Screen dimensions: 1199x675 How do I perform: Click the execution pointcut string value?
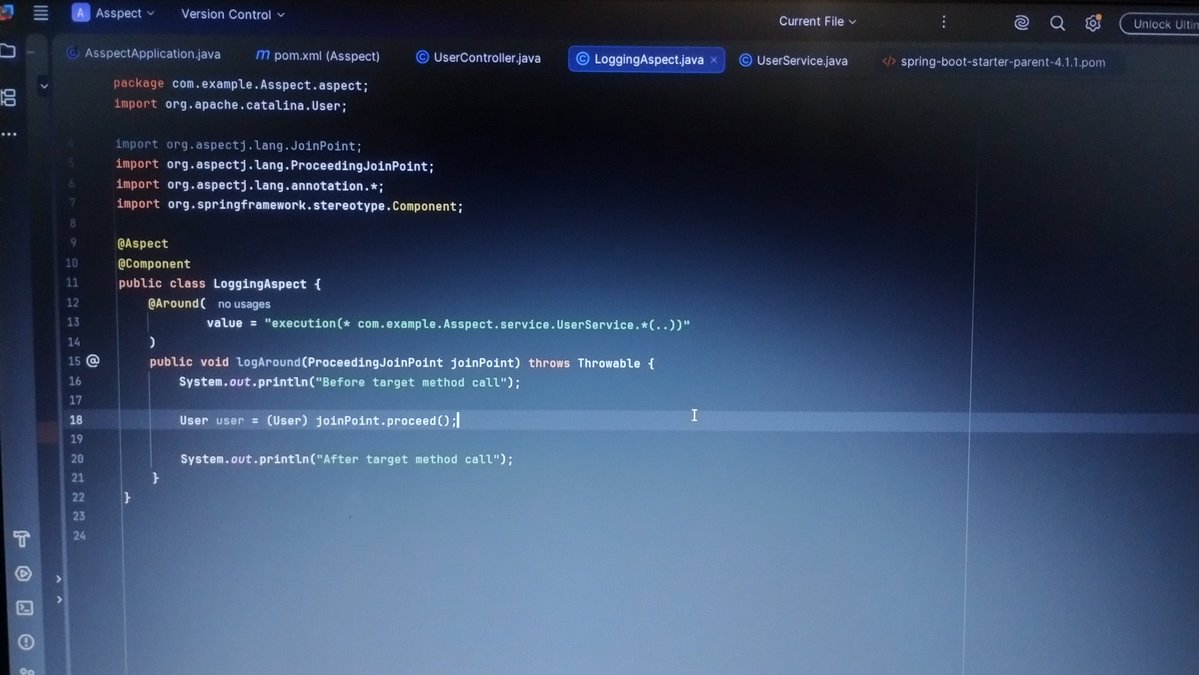point(477,324)
